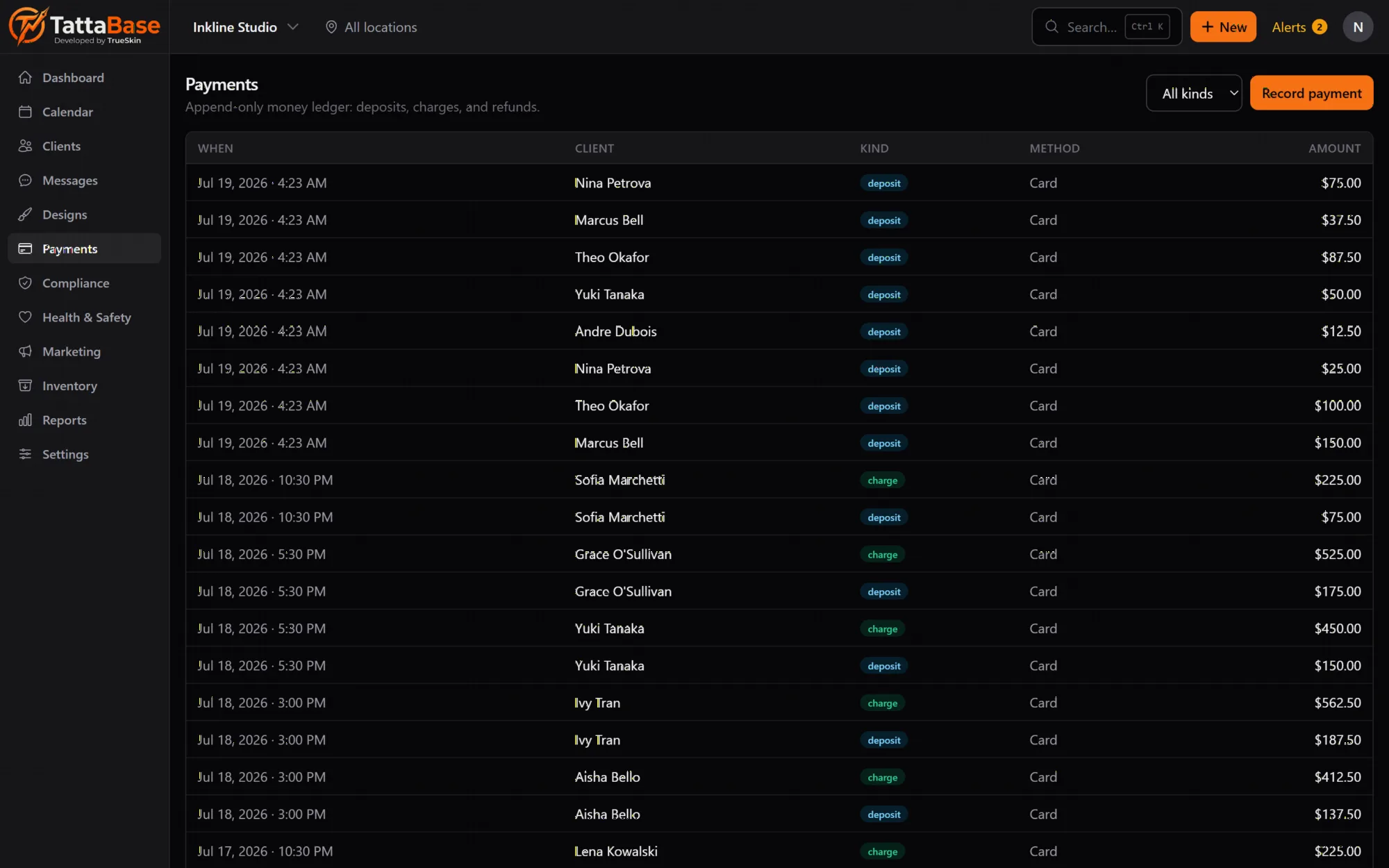Click the TattaBase logo
Image resolution: width=1389 pixels, height=868 pixels.
84,26
